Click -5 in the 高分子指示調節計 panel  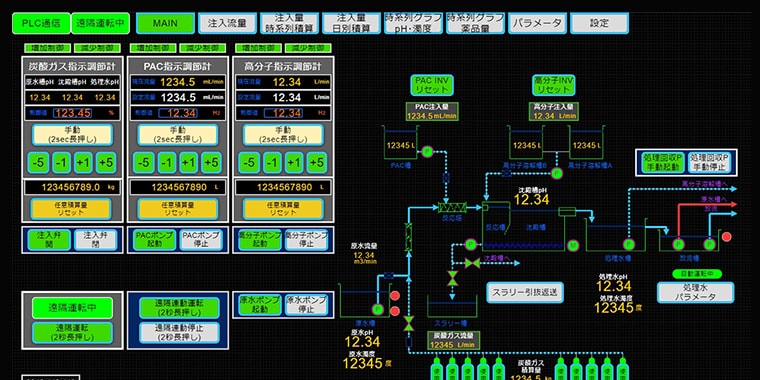[x=249, y=163]
